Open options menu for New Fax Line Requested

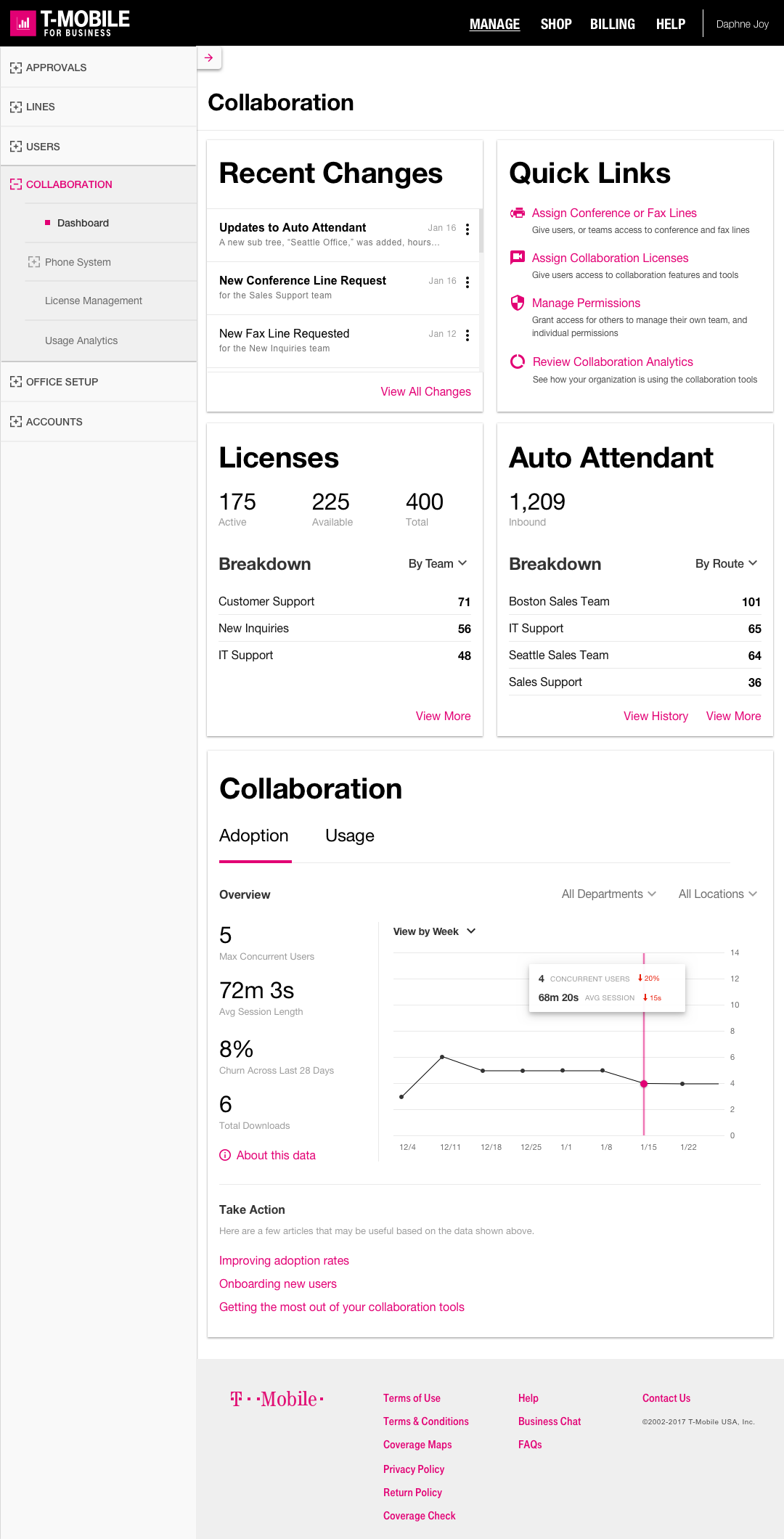pos(467,335)
